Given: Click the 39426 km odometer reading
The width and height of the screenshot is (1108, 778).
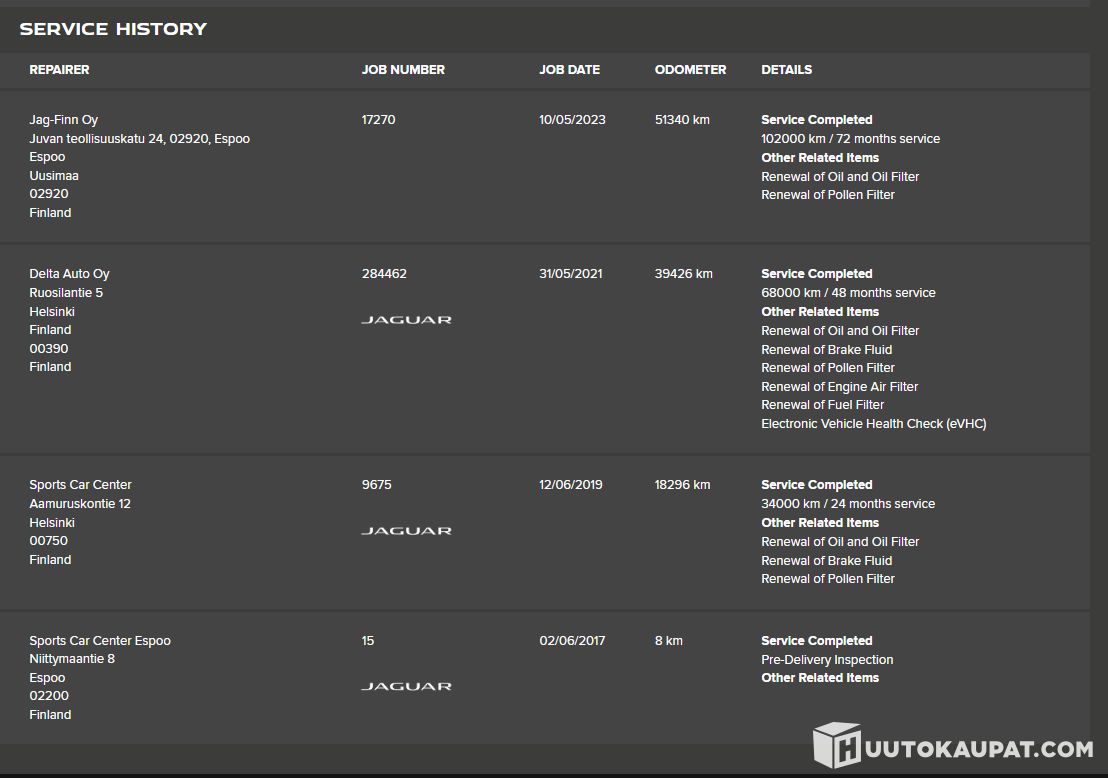Looking at the screenshot, I should coord(683,274).
